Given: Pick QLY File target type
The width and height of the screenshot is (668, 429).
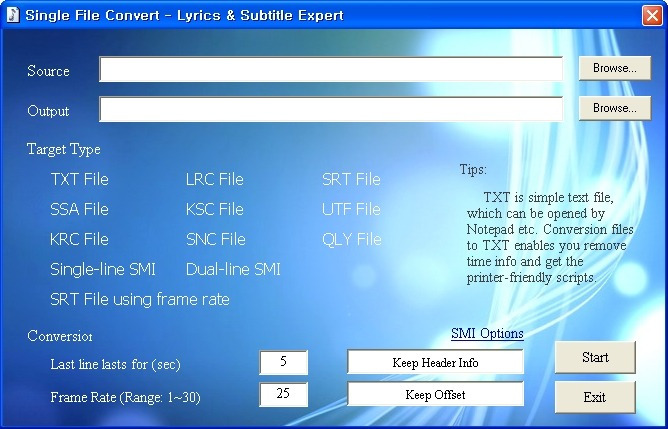Looking at the screenshot, I should [351, 239].
